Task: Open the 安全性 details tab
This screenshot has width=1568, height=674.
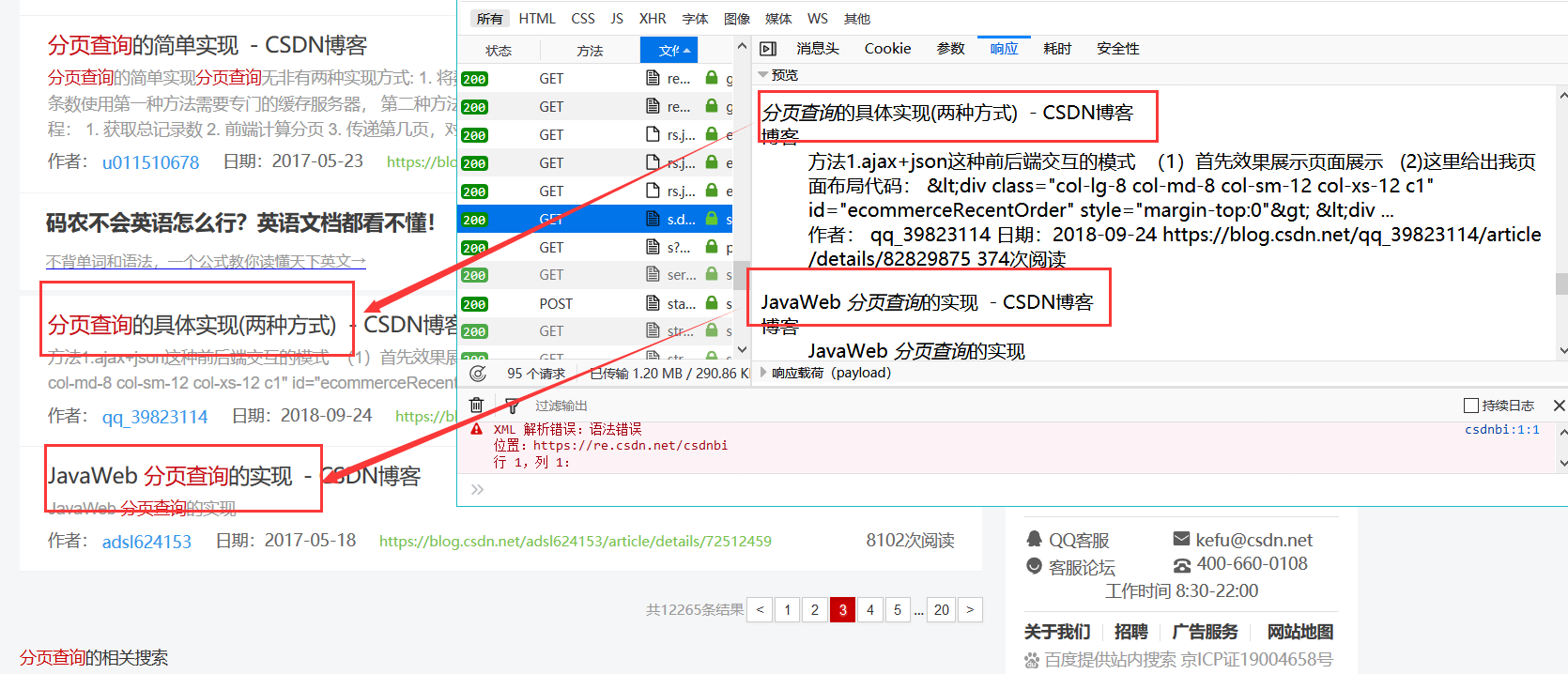Action: point(1118,49)
